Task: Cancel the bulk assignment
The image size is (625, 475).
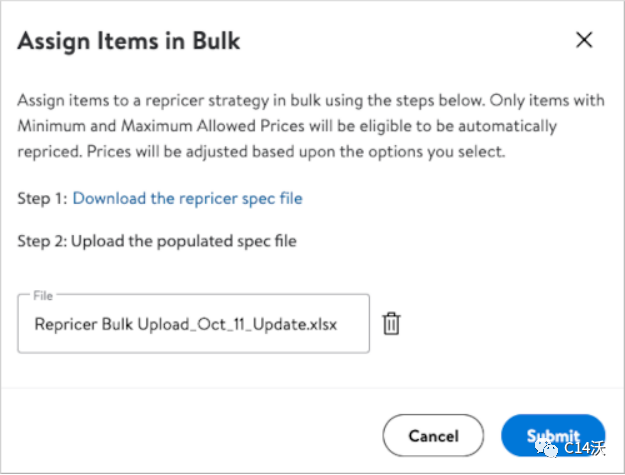Action: point(433,435)
